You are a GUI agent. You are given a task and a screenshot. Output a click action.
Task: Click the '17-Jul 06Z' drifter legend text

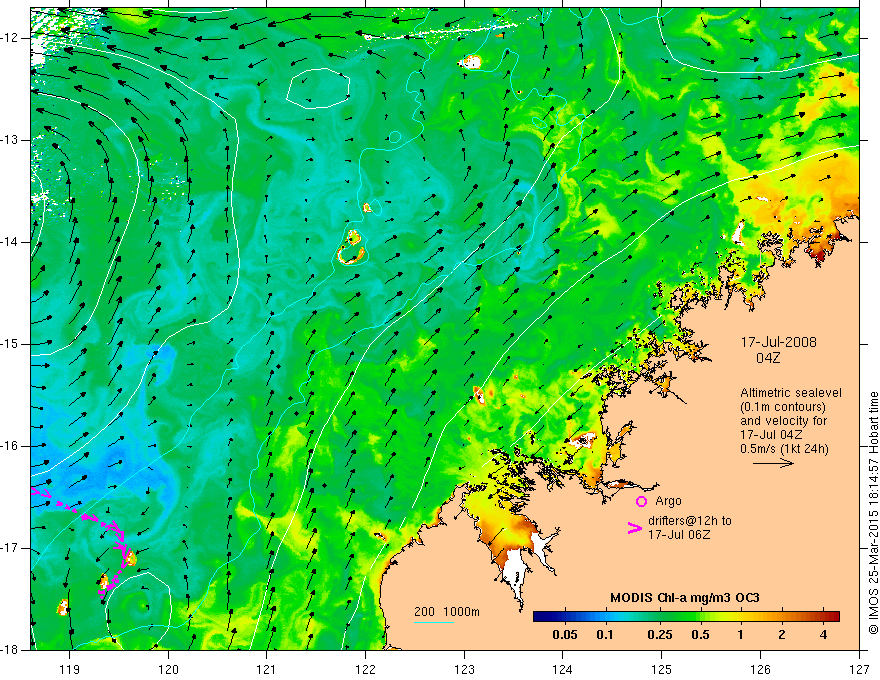pyautogui.click(x=679, y=535)
